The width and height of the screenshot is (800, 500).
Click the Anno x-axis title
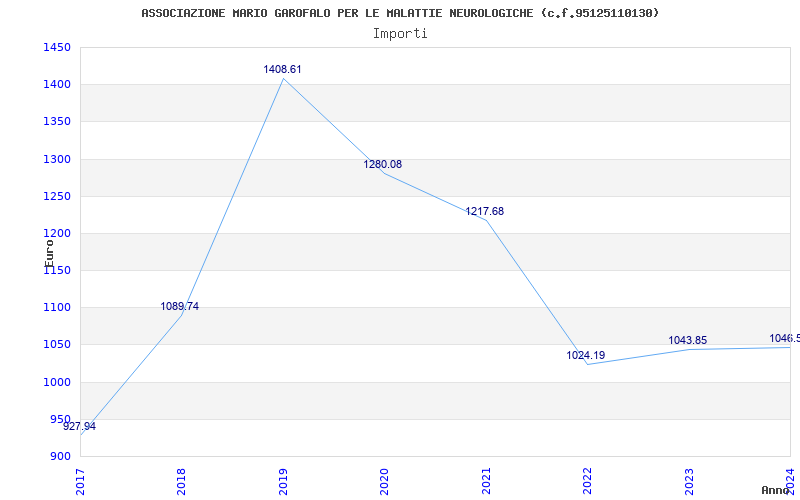pyautogui.click(x=776, y=490)
